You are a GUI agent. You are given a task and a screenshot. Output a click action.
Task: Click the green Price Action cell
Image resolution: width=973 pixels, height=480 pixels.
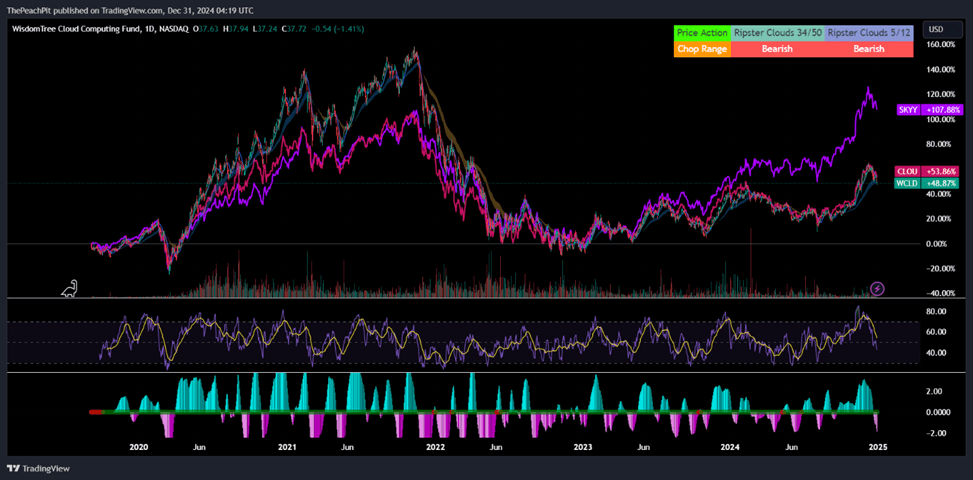[x=702, y=33]
